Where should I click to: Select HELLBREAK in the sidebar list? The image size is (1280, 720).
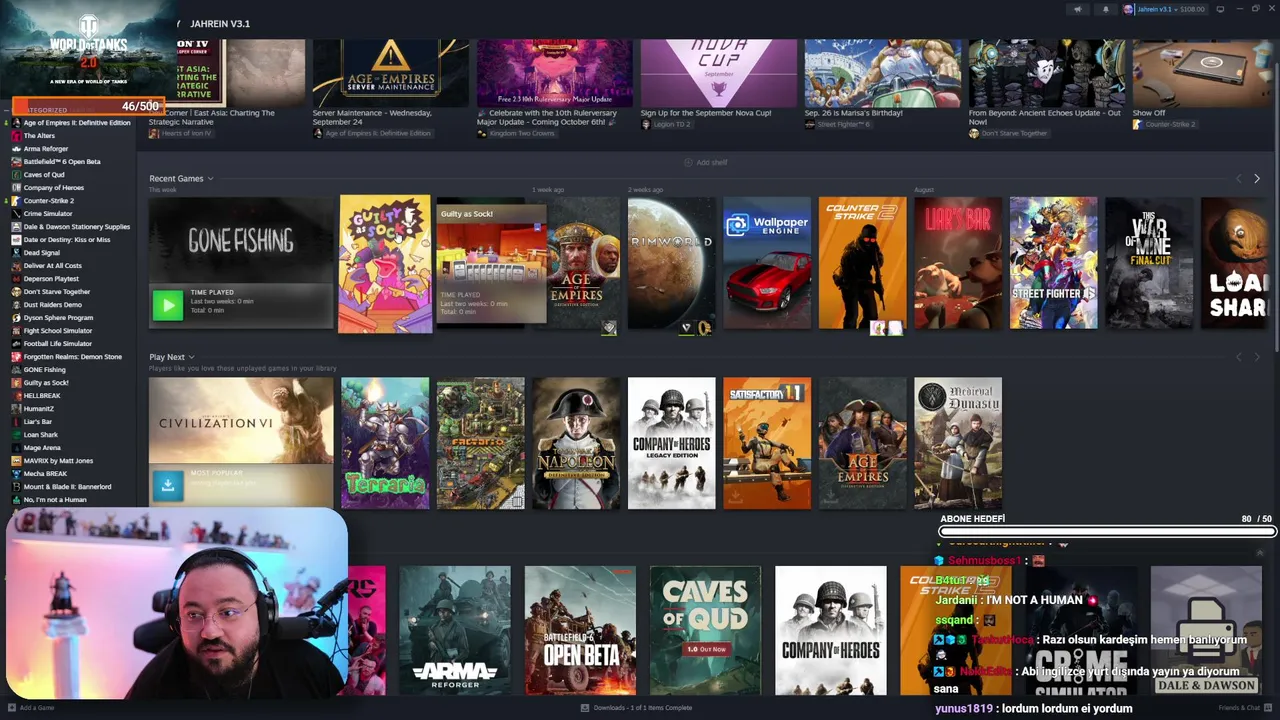[x=42, y=396]
